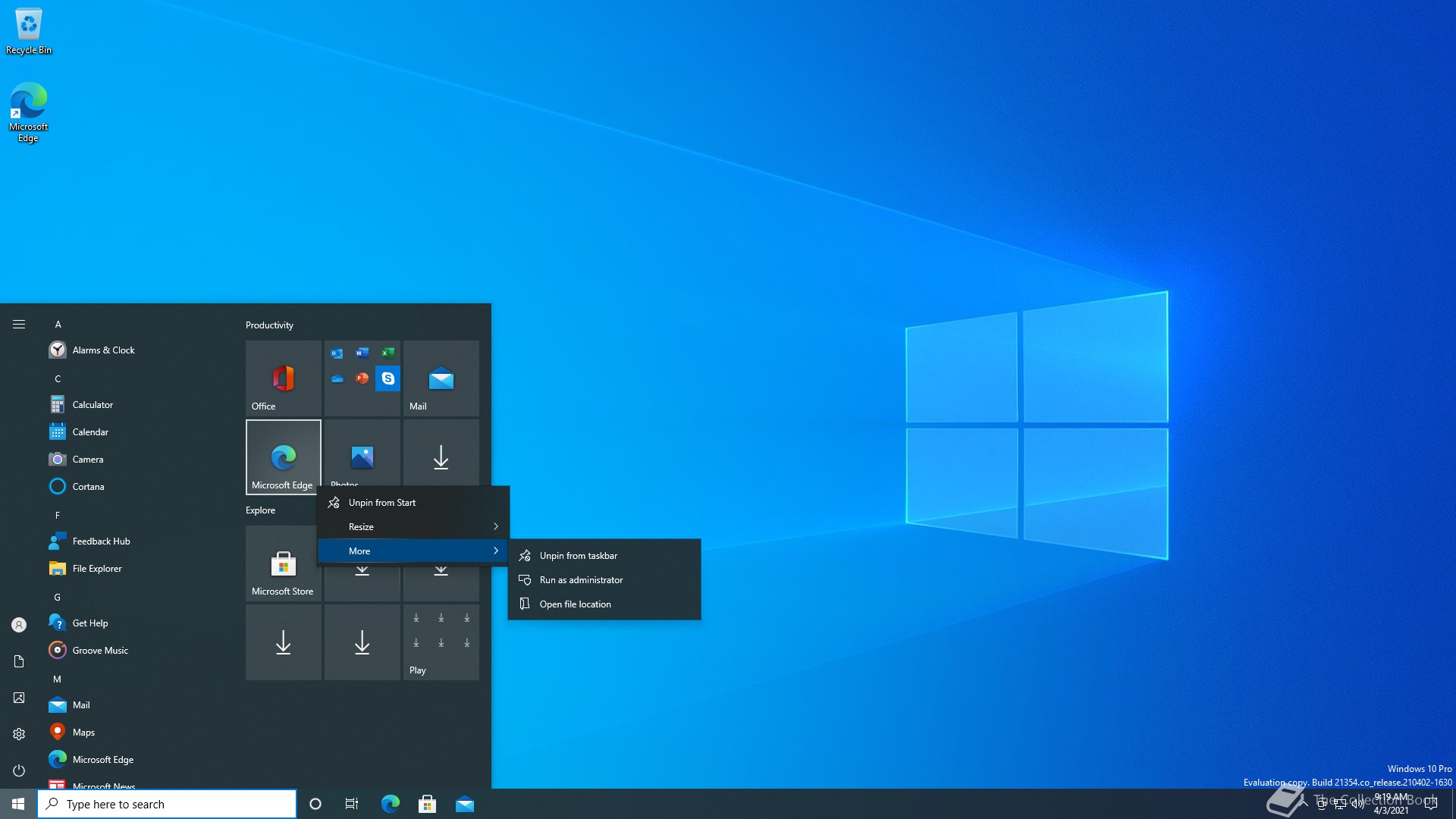Launch Camera from app list
Screen dimensions: 1456x819
point(136,460)
